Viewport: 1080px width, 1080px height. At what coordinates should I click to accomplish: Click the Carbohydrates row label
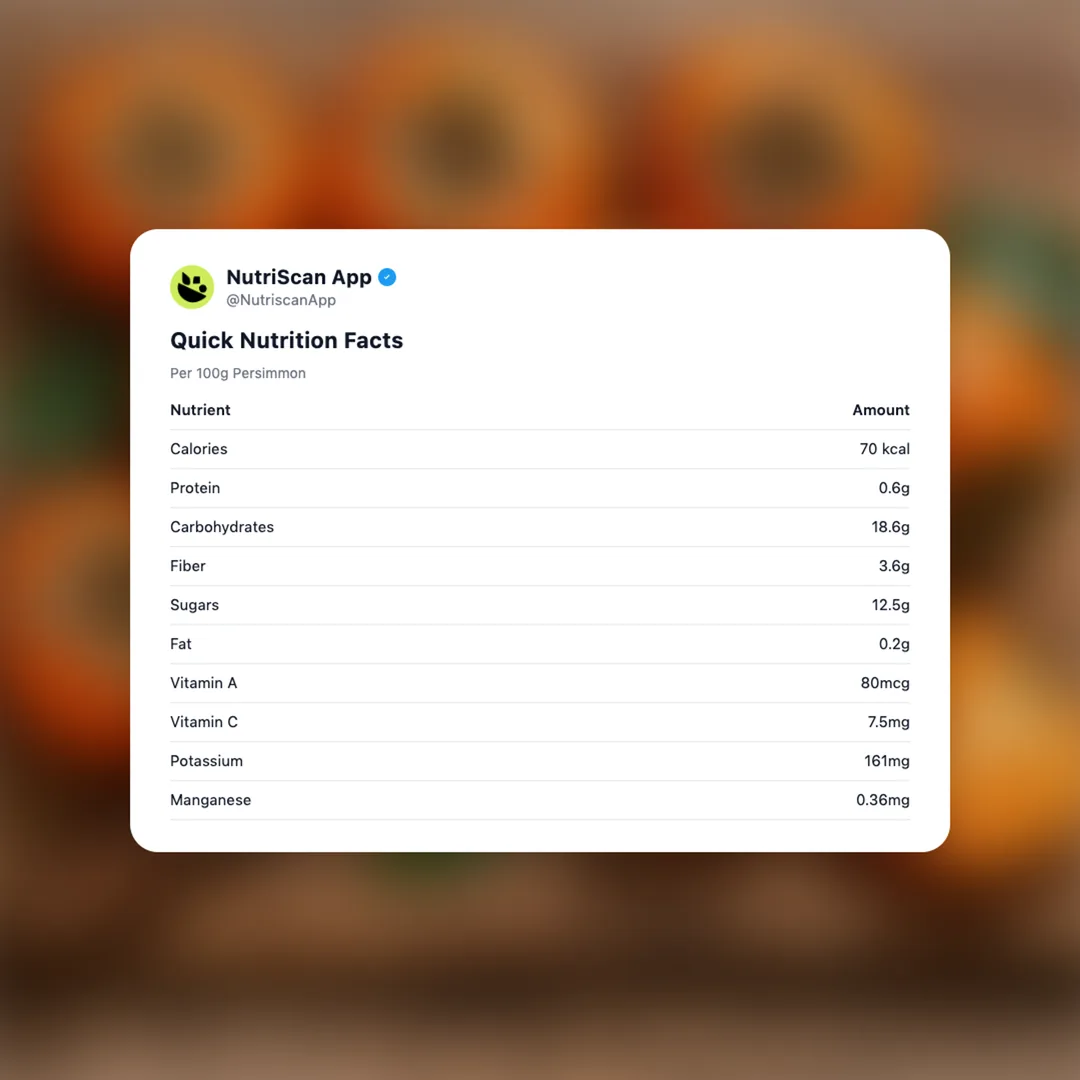(222, 527)
